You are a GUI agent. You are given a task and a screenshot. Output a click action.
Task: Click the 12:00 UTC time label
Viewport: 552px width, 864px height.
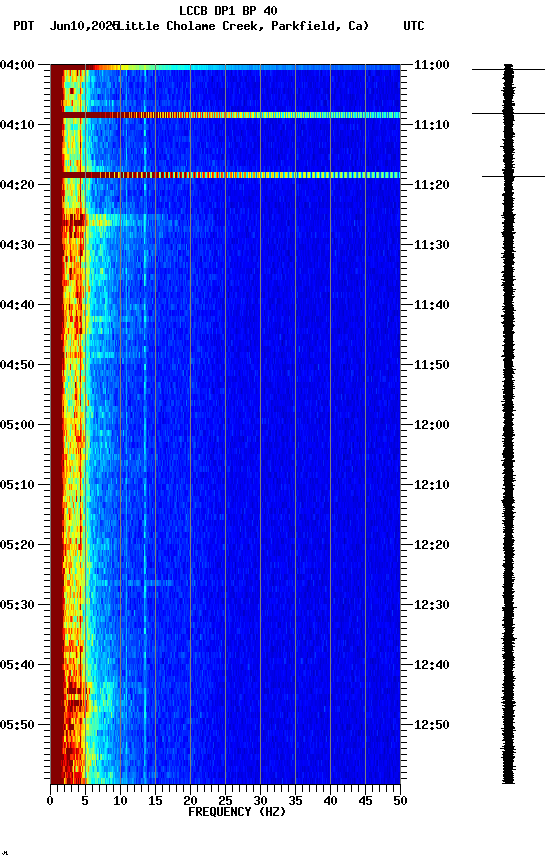431,425
